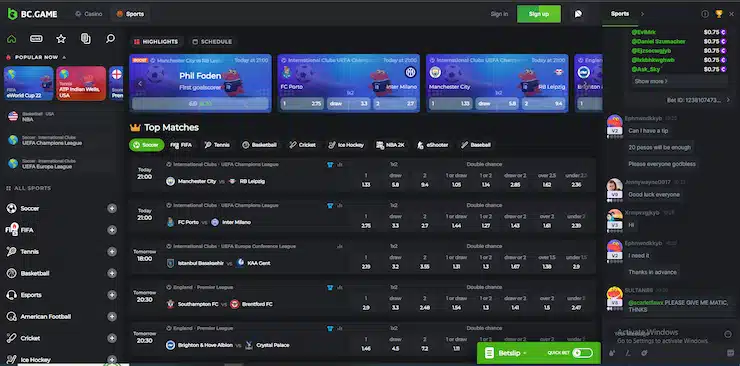Add American Football with its plus icon

click(x=112, y=316)
